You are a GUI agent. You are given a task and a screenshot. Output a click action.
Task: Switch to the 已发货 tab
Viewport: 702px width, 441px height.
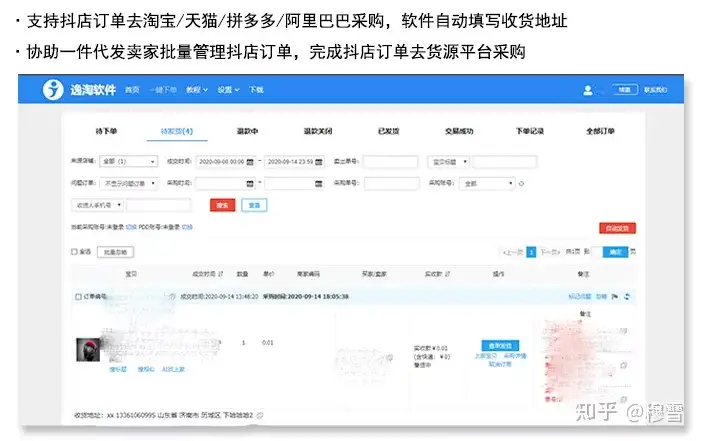pos(388,131)
